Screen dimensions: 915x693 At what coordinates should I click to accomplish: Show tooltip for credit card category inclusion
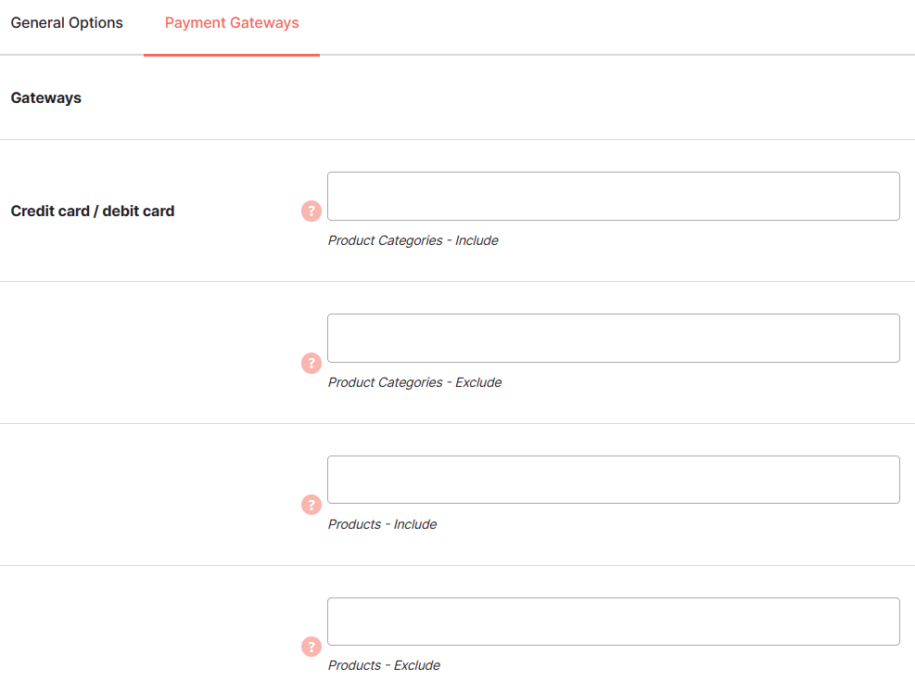[x=311, y=211]
